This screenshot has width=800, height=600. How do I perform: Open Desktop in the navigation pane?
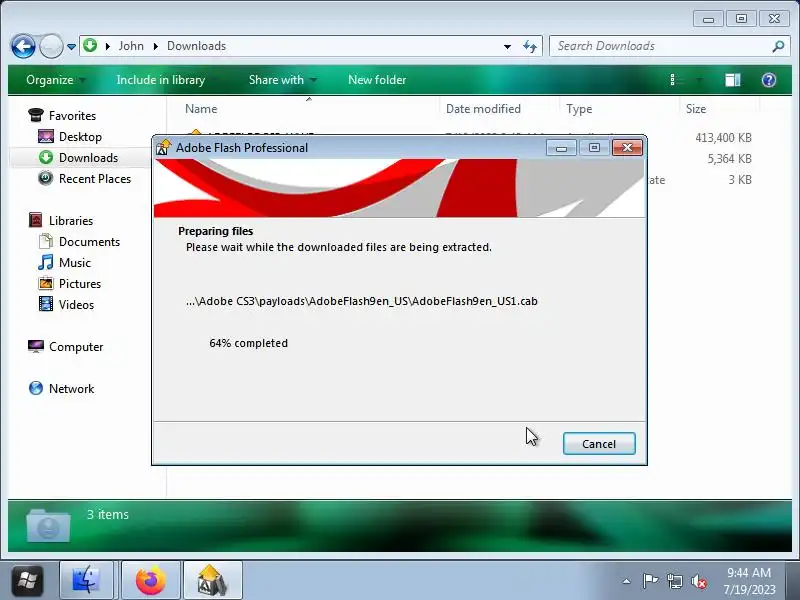click(x=80, y=137)
